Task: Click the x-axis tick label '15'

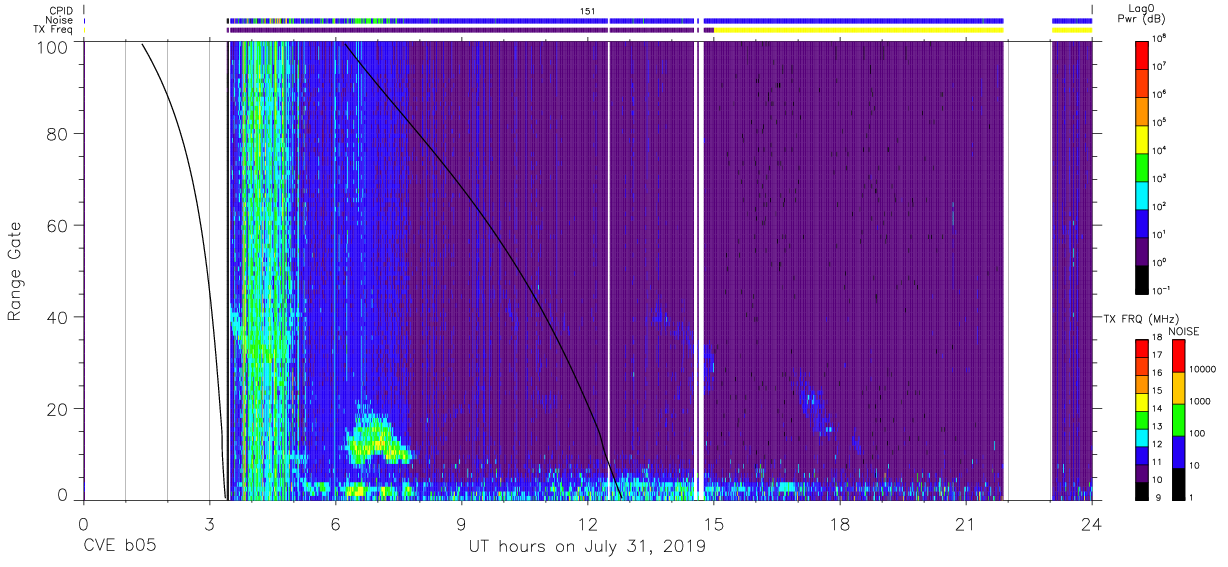Action: tap(713, 524)
